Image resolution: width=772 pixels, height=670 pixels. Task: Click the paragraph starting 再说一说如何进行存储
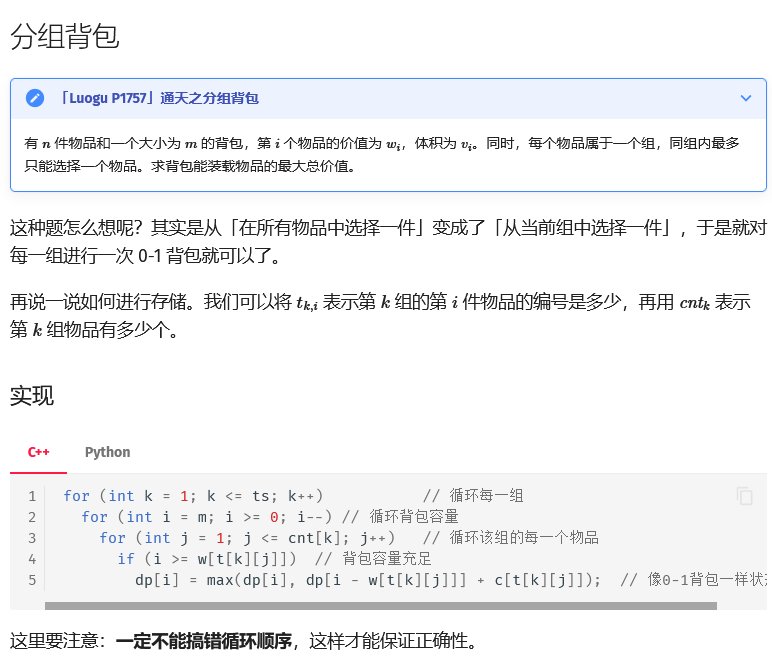(380, 316)
